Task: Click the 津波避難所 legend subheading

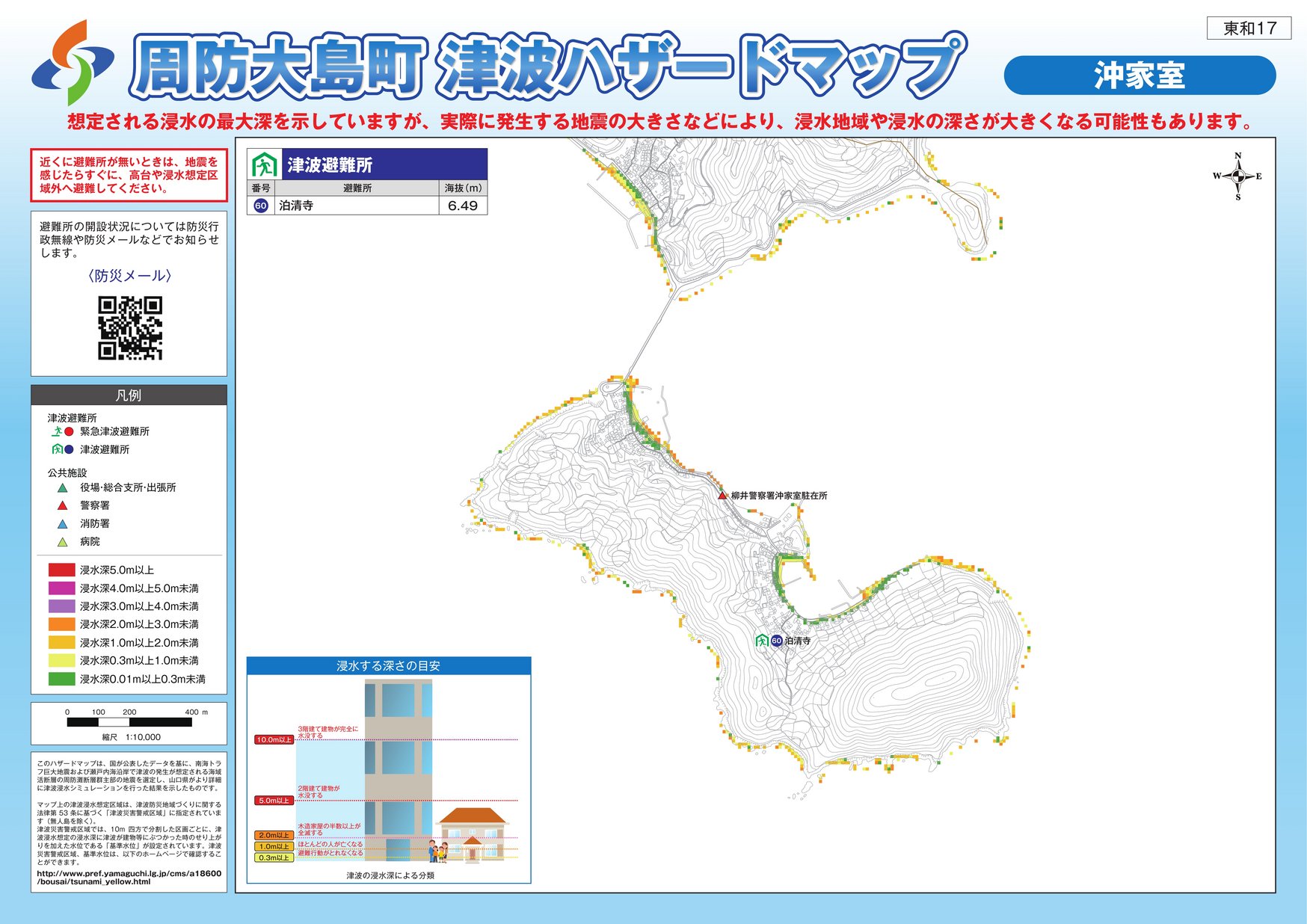Action: 72,418
